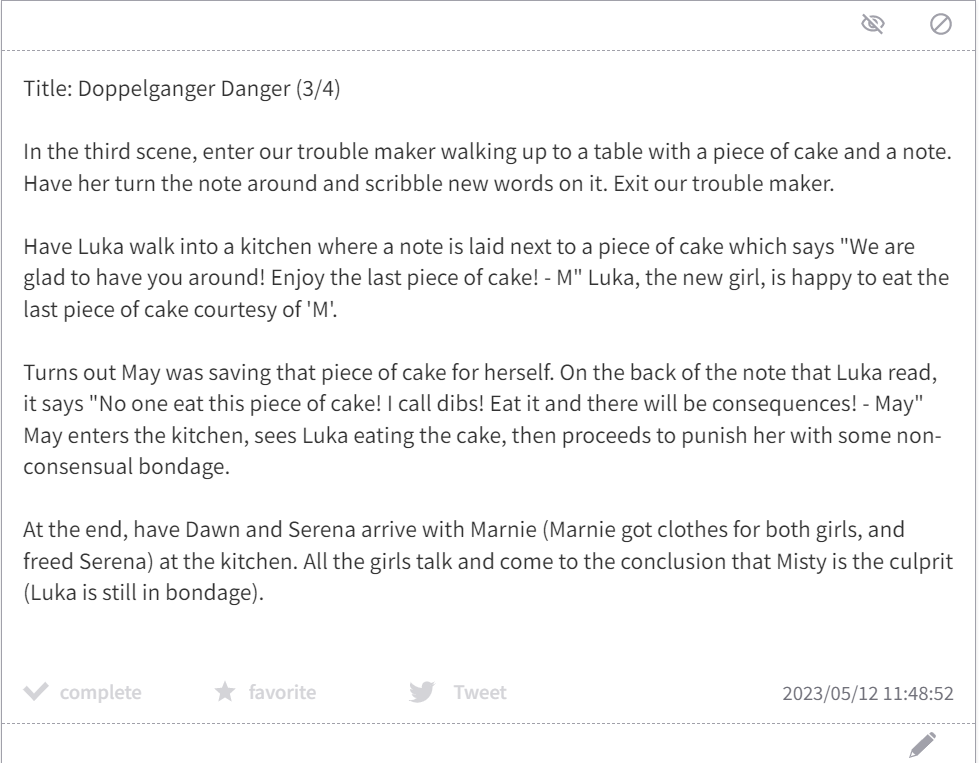Click the paragraph starting 'Have Luka walk'
This screenshot has width=979, height=763.
[486, 278]
